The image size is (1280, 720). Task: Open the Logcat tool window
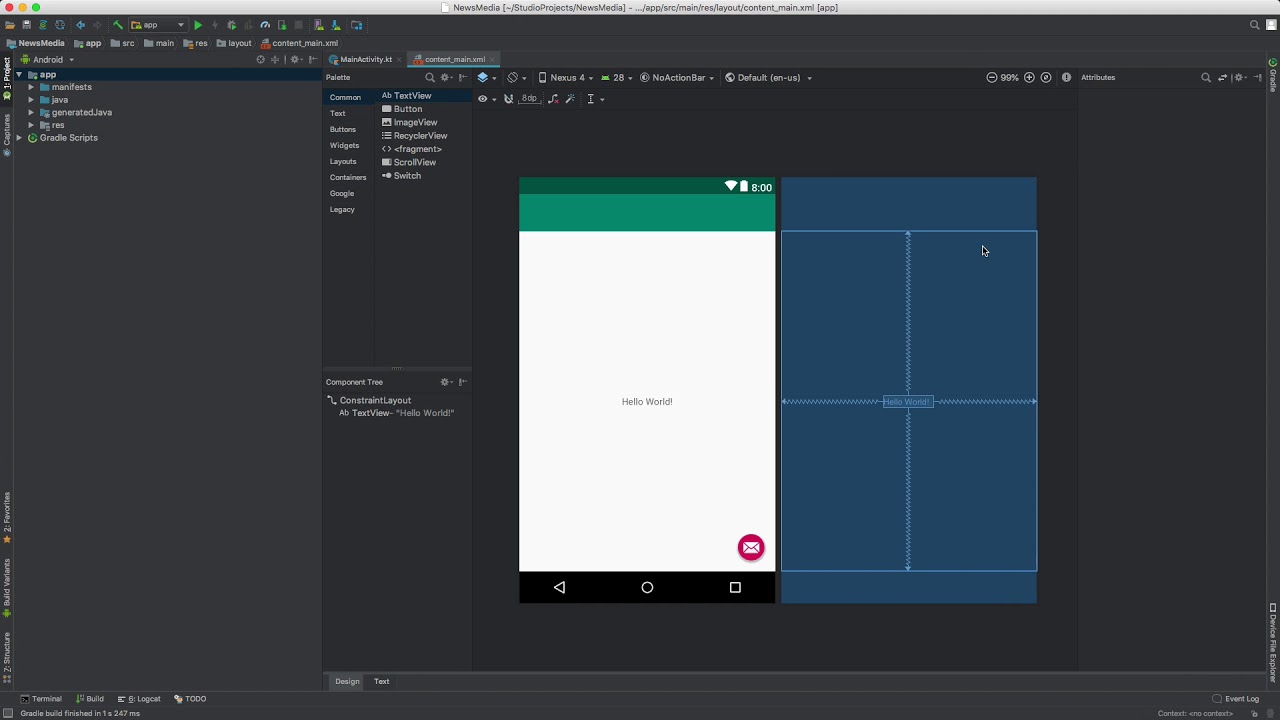(x=139, y=699)
